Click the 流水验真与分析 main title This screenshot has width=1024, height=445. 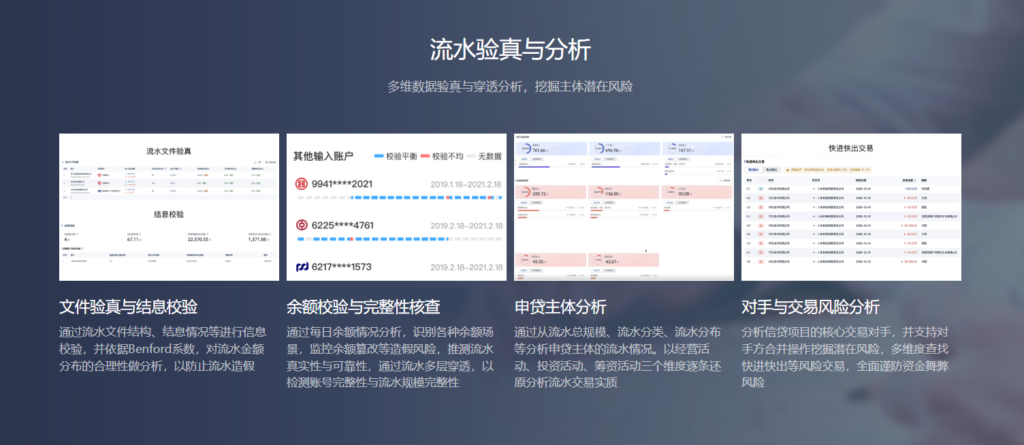[510, 49]
